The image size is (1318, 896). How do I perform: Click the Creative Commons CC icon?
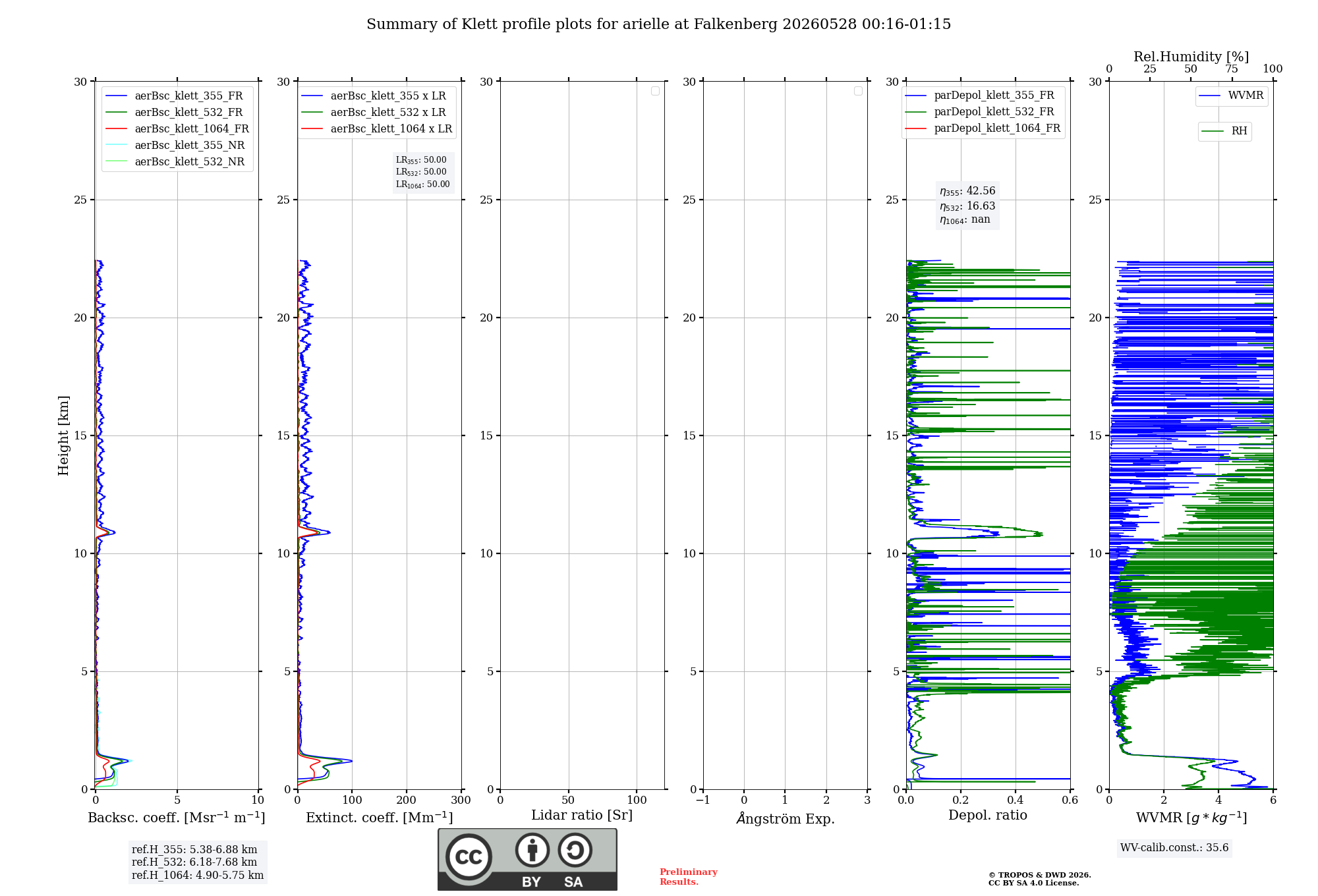(x=469, y=856)
